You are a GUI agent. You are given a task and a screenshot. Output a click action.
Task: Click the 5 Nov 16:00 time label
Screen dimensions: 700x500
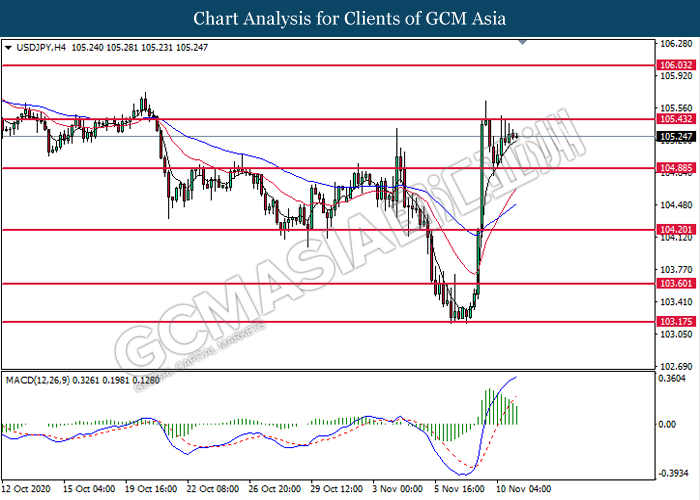click(x=460, y=488)
